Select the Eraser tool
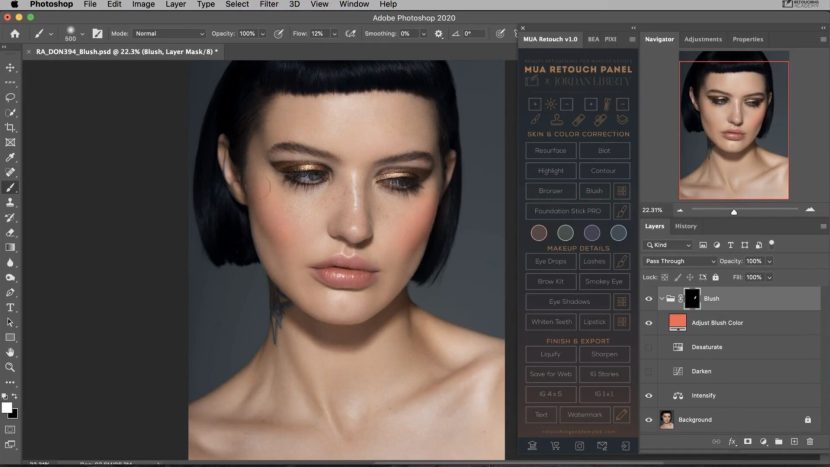Image resolution: width=830 pixels, height=467 pixels. [10, 232]
